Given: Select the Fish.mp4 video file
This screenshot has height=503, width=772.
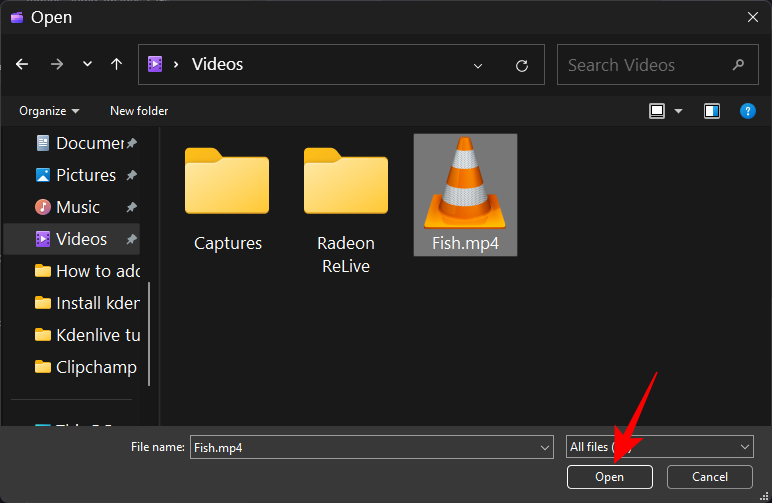Looking at the screenshot, I should [x=465, y=195].
